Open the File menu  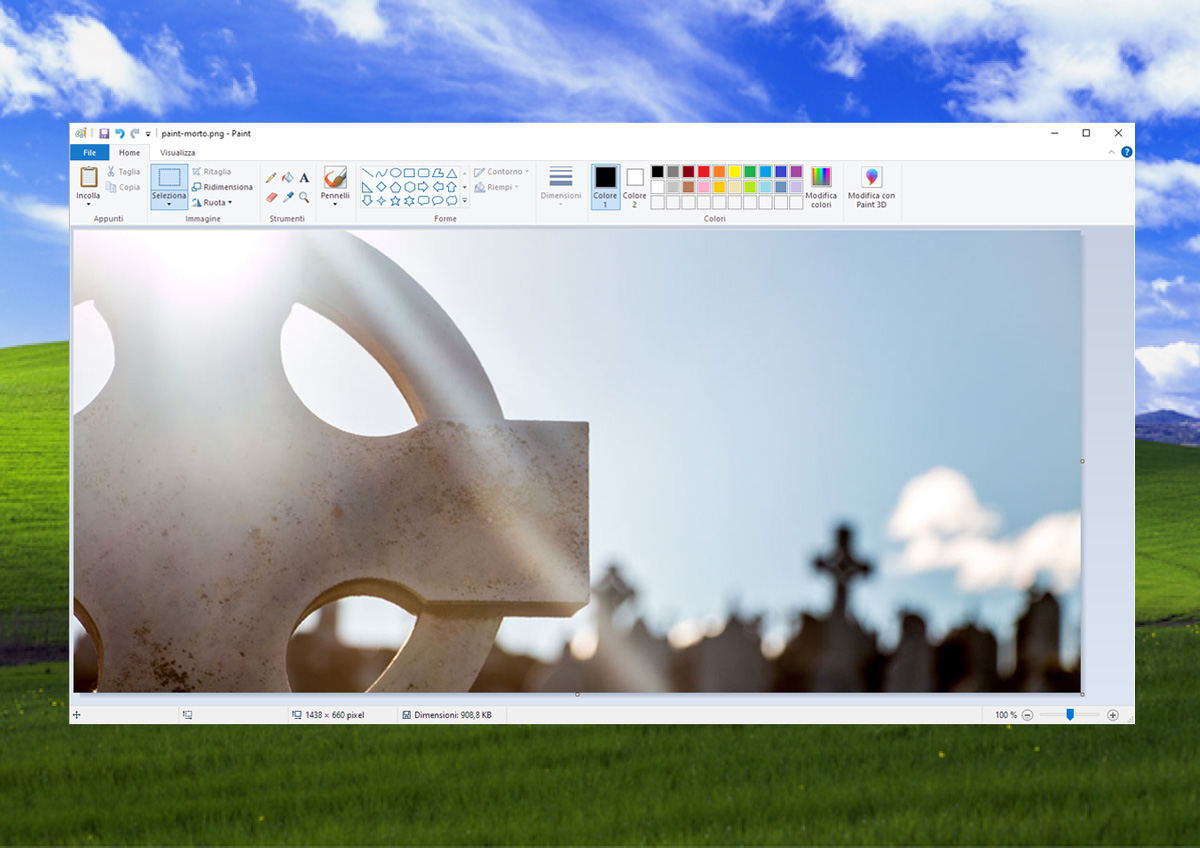pos(89,152)
